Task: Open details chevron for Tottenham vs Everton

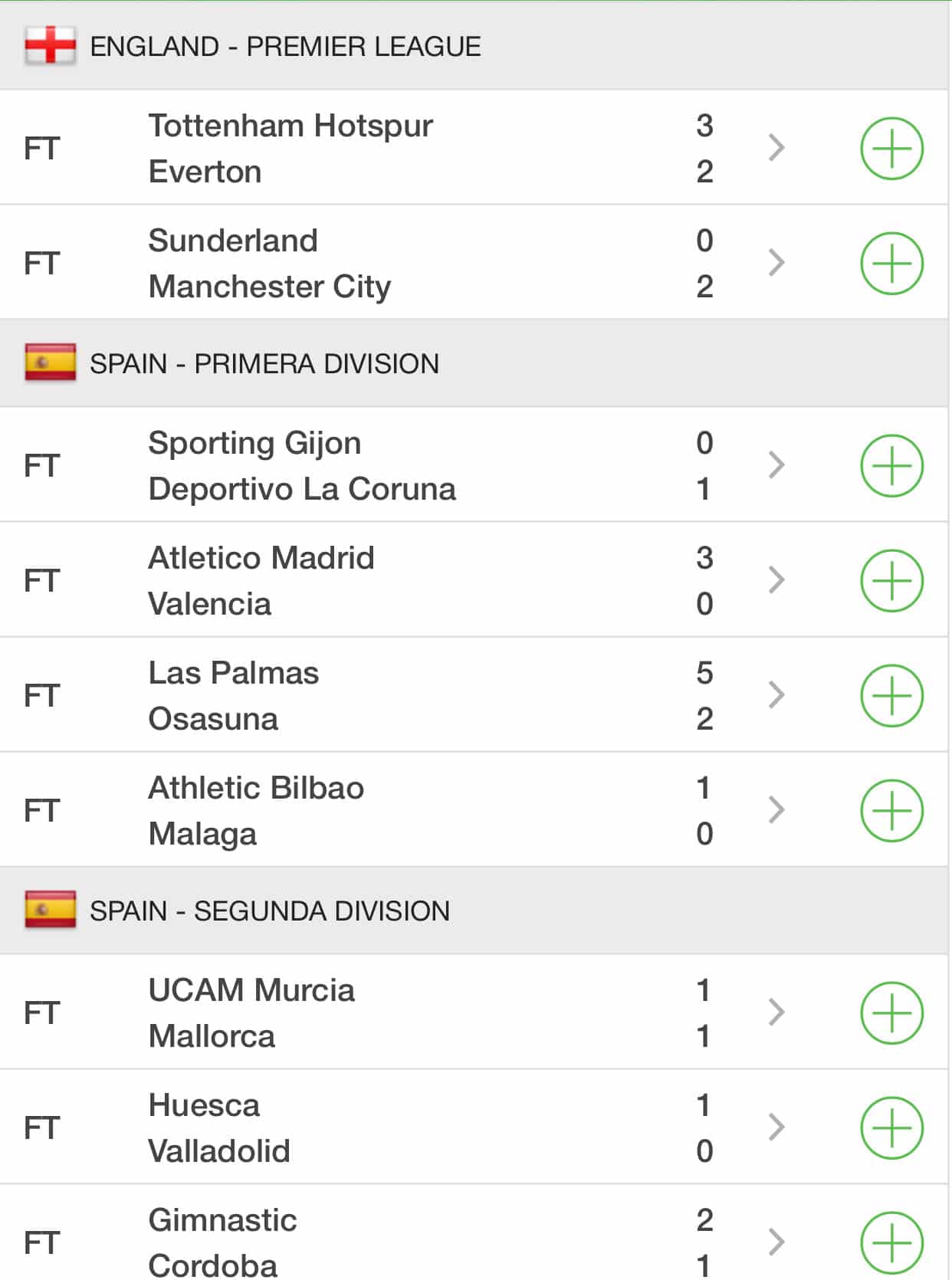Action: (776, 148)
